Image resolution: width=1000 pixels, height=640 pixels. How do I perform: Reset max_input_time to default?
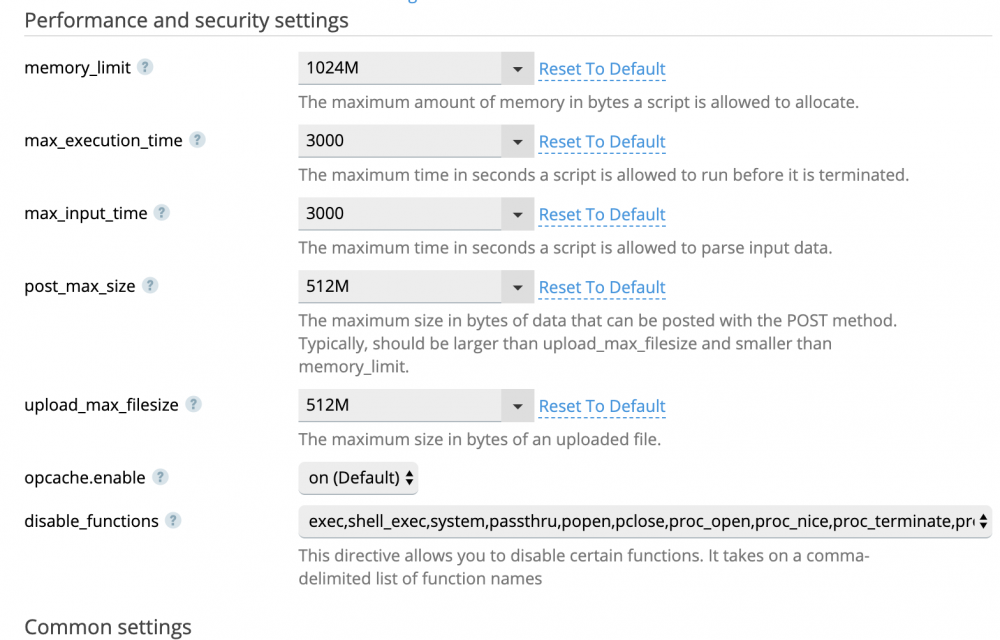(602, 214)
